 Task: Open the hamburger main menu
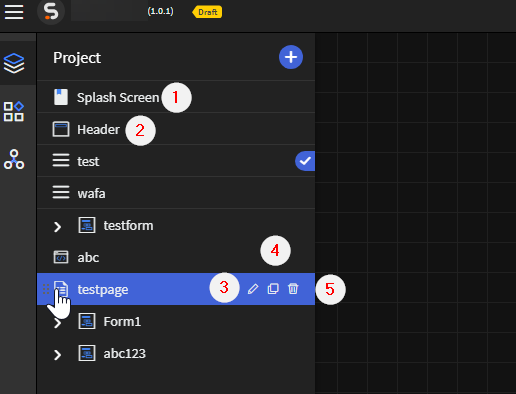(14, 12)
